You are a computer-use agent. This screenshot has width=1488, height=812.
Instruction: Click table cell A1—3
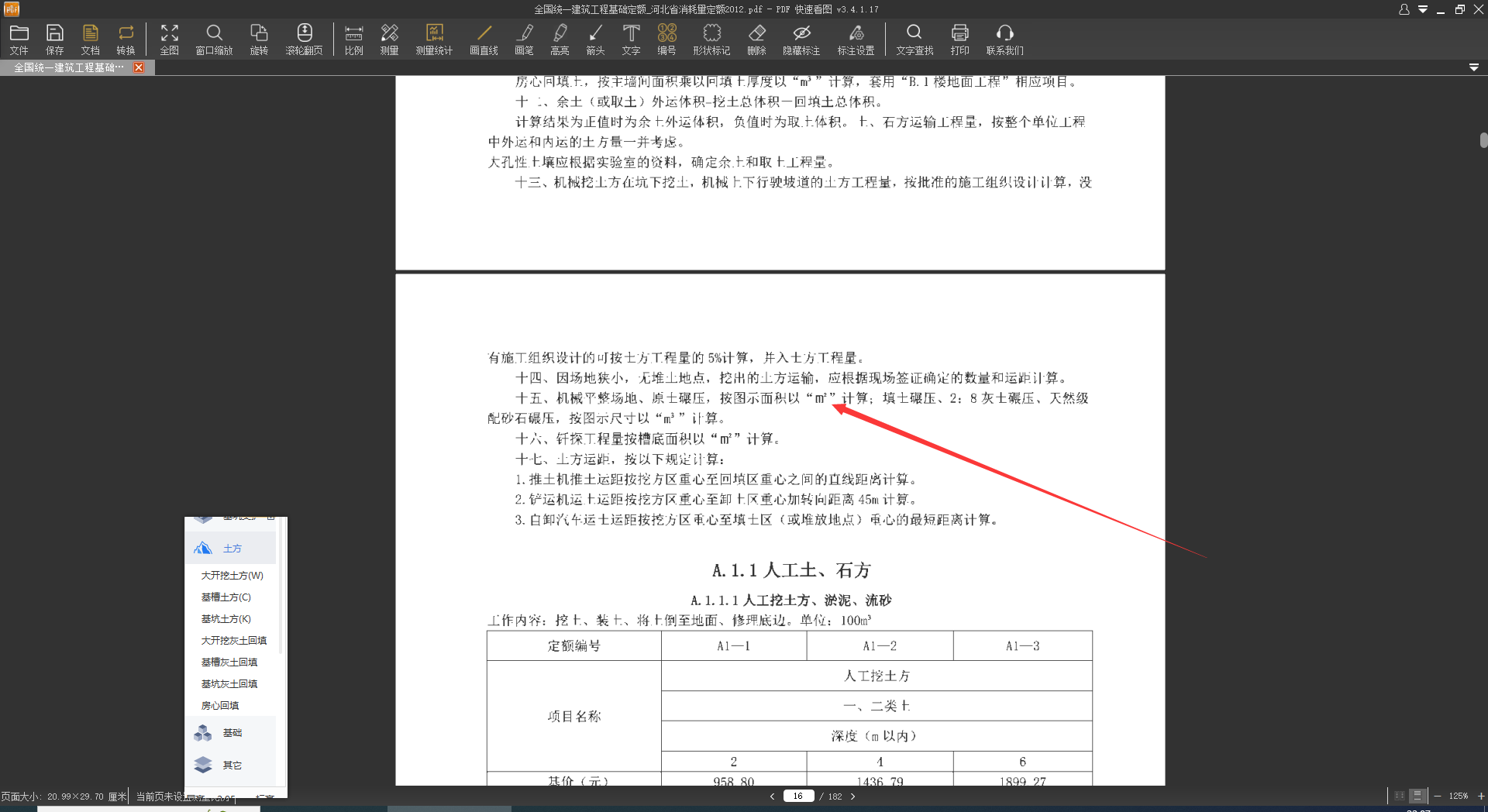pos(1023,646)
